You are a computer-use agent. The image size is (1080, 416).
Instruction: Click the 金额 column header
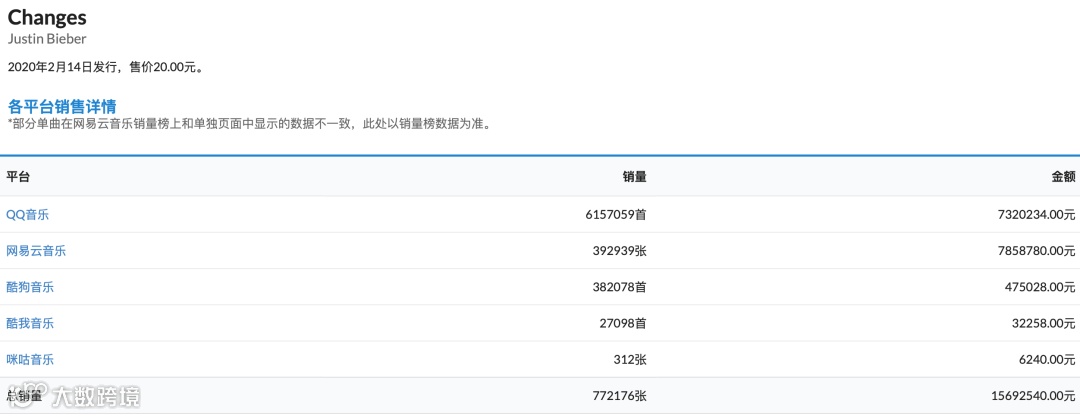pos(1063,177)
